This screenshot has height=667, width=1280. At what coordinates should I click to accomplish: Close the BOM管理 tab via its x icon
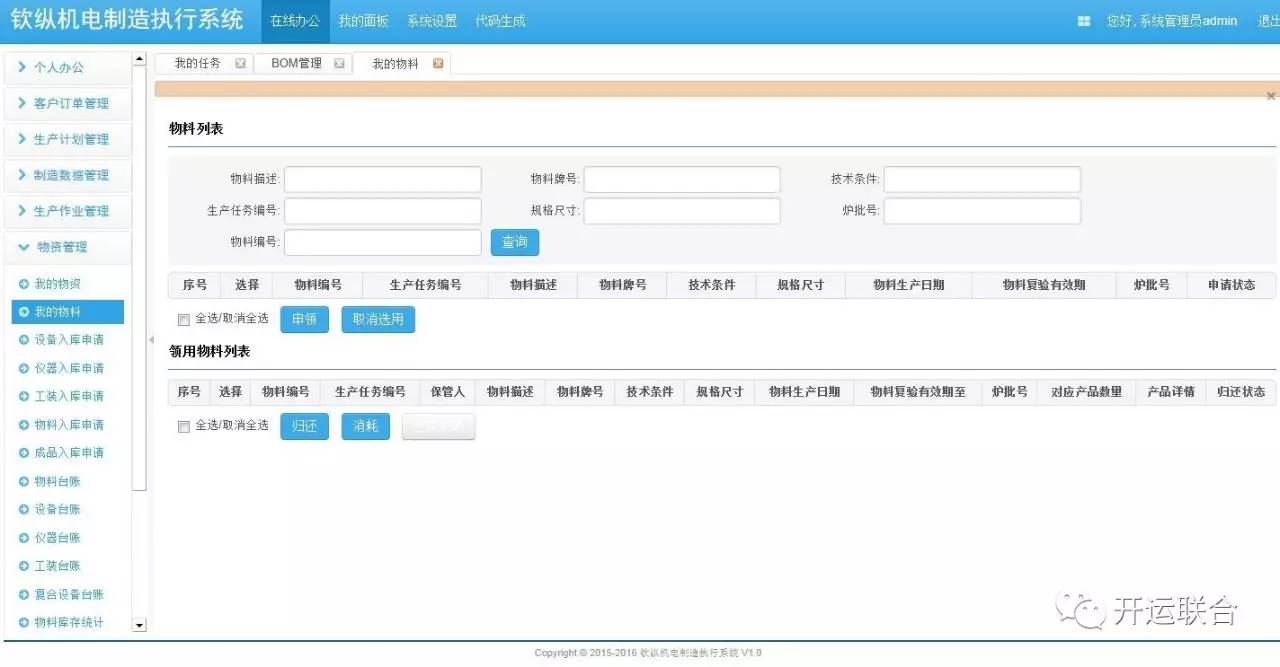click(339, 63)
